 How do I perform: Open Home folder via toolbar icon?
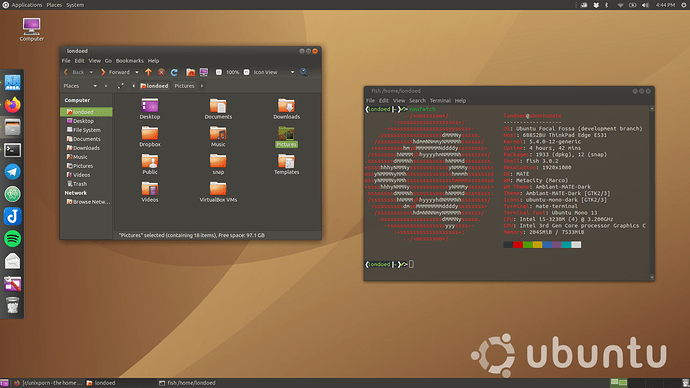pyautogui.click(x=191, y=72)
